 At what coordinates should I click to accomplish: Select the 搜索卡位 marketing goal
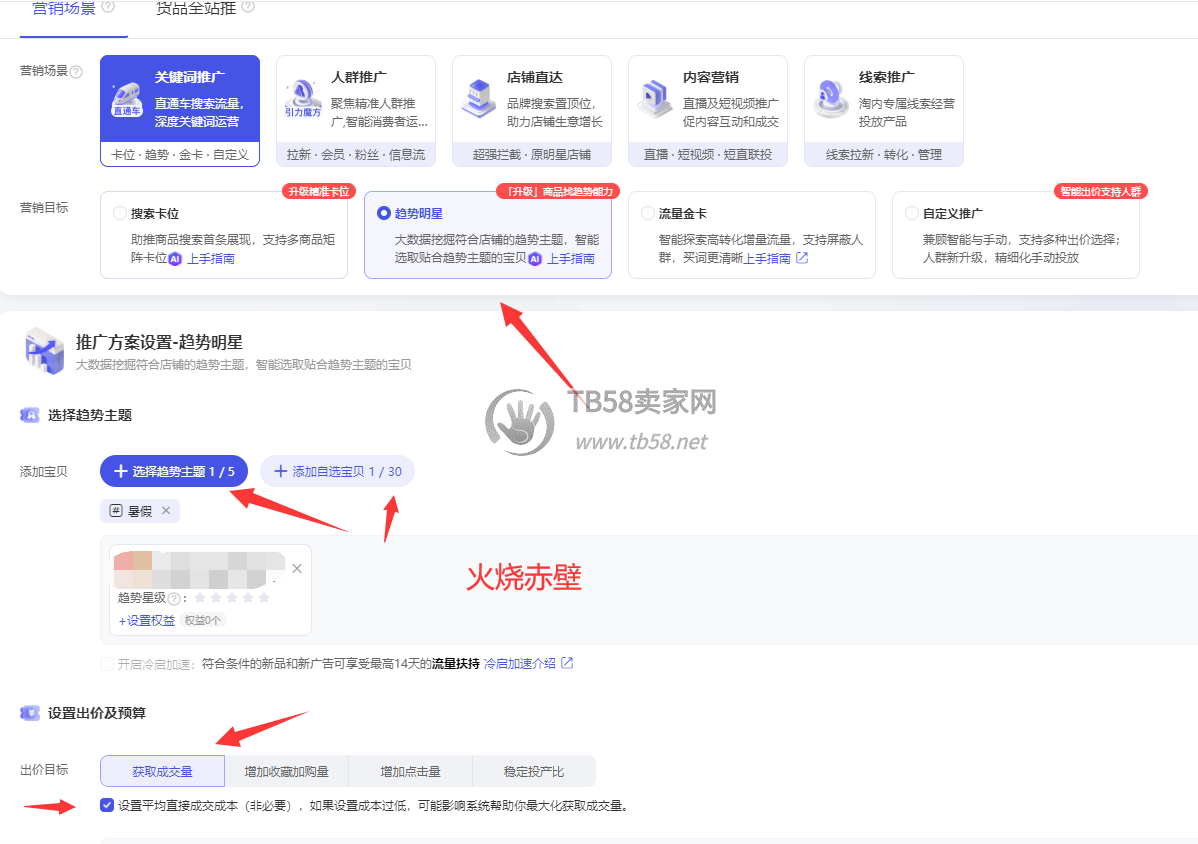120,213
